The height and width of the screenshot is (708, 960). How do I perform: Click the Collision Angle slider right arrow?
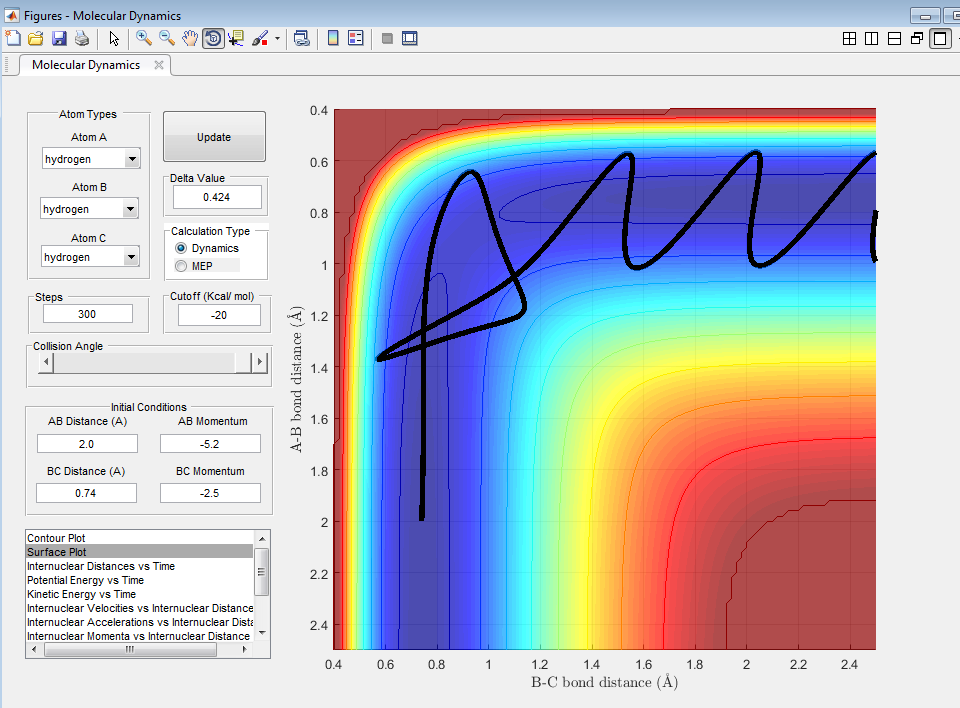[x=260, y=362]
